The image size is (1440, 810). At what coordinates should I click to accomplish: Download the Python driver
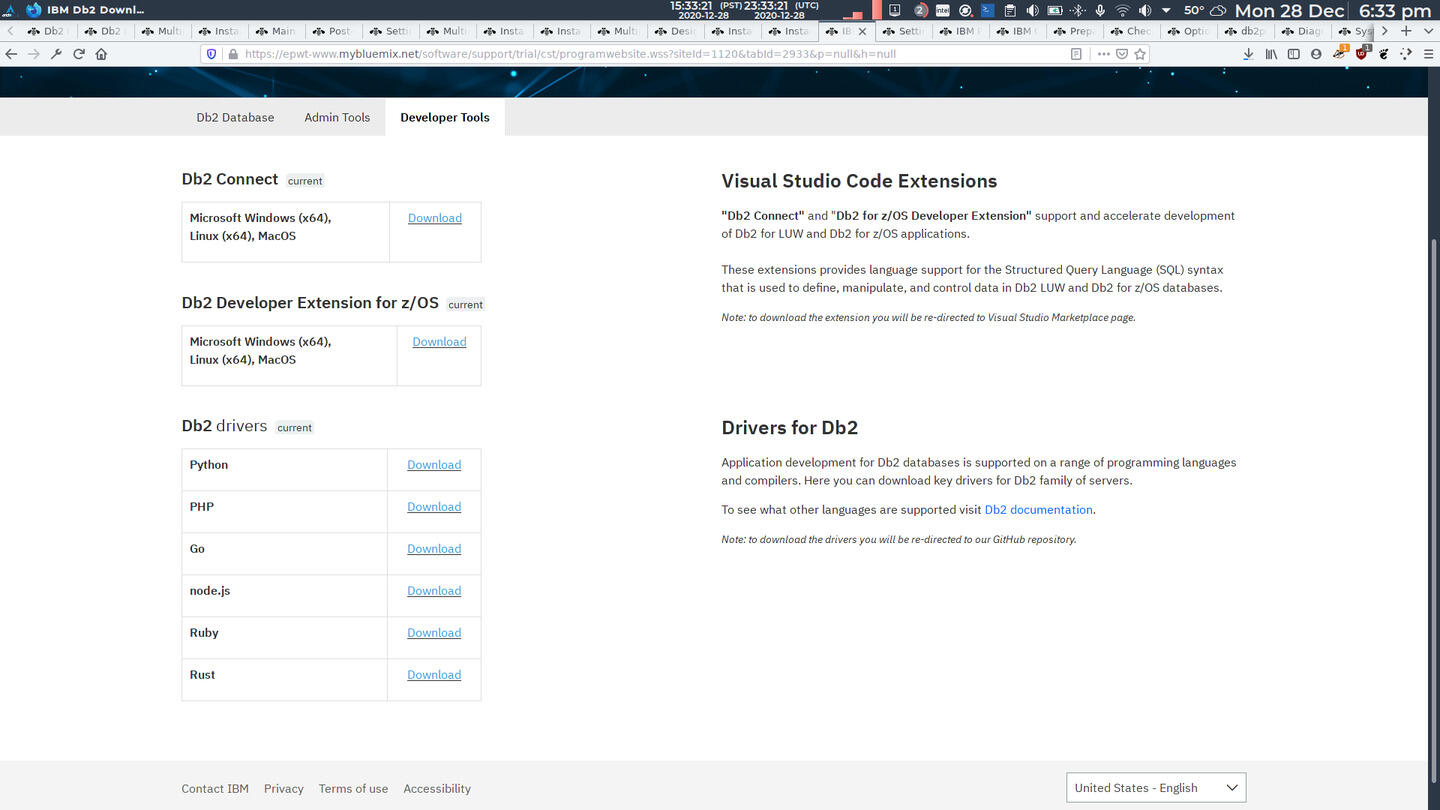tap(434, 465)
